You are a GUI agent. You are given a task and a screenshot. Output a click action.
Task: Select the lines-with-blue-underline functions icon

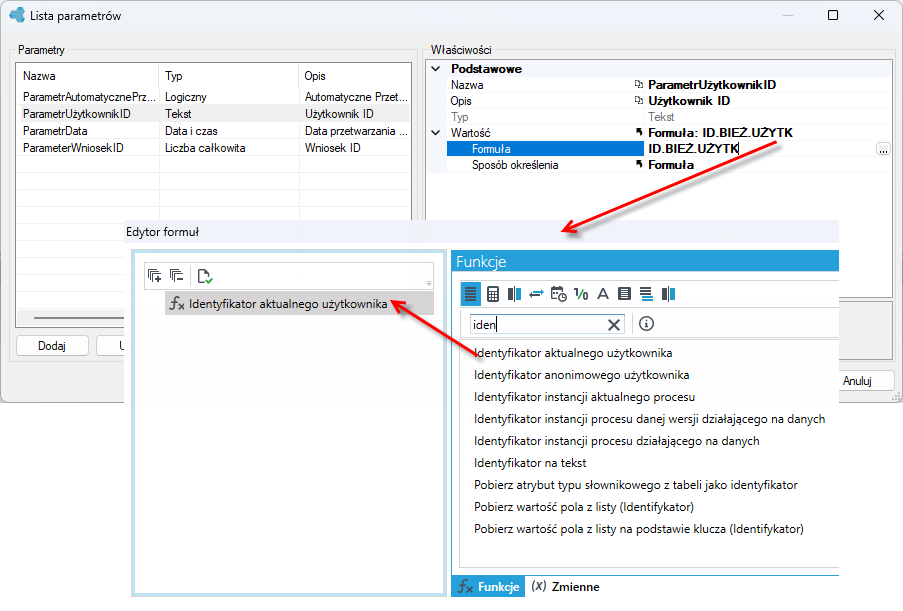(646, 294)
